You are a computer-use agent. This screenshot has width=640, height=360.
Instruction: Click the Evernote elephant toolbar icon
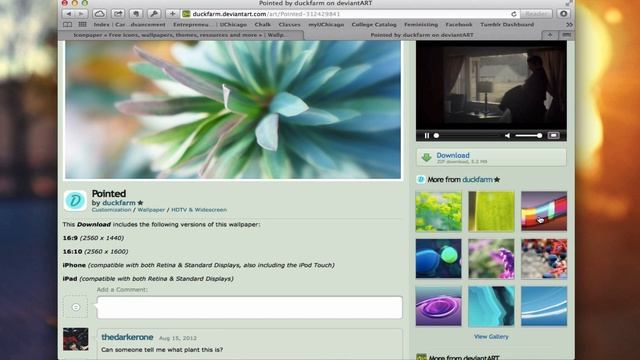coord(136,14)
